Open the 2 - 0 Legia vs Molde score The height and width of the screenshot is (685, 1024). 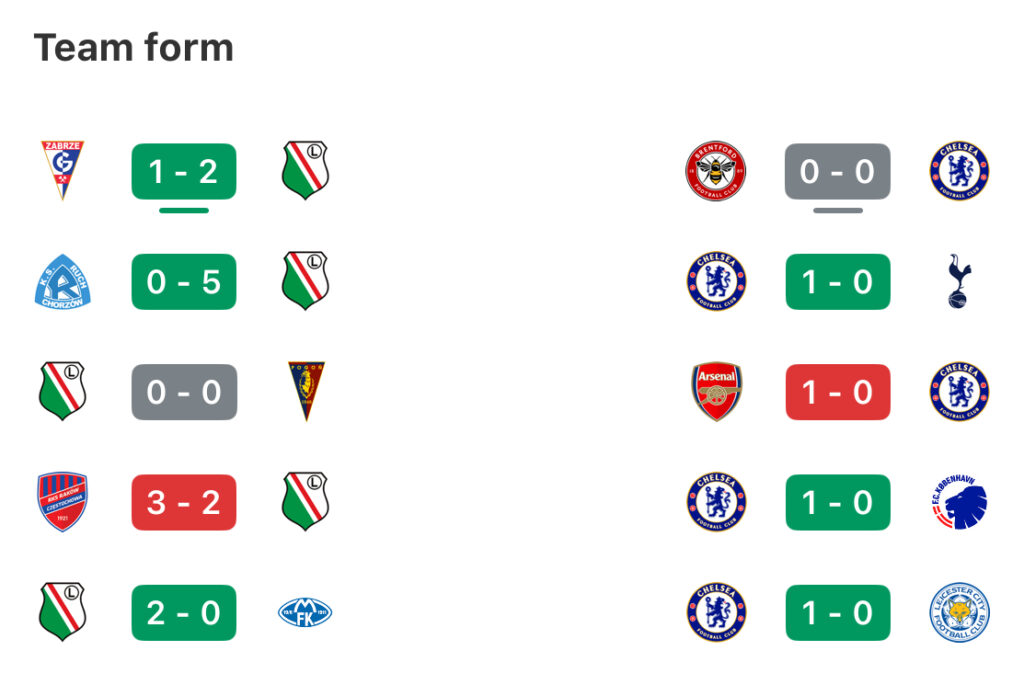click(x=184, y=613)
